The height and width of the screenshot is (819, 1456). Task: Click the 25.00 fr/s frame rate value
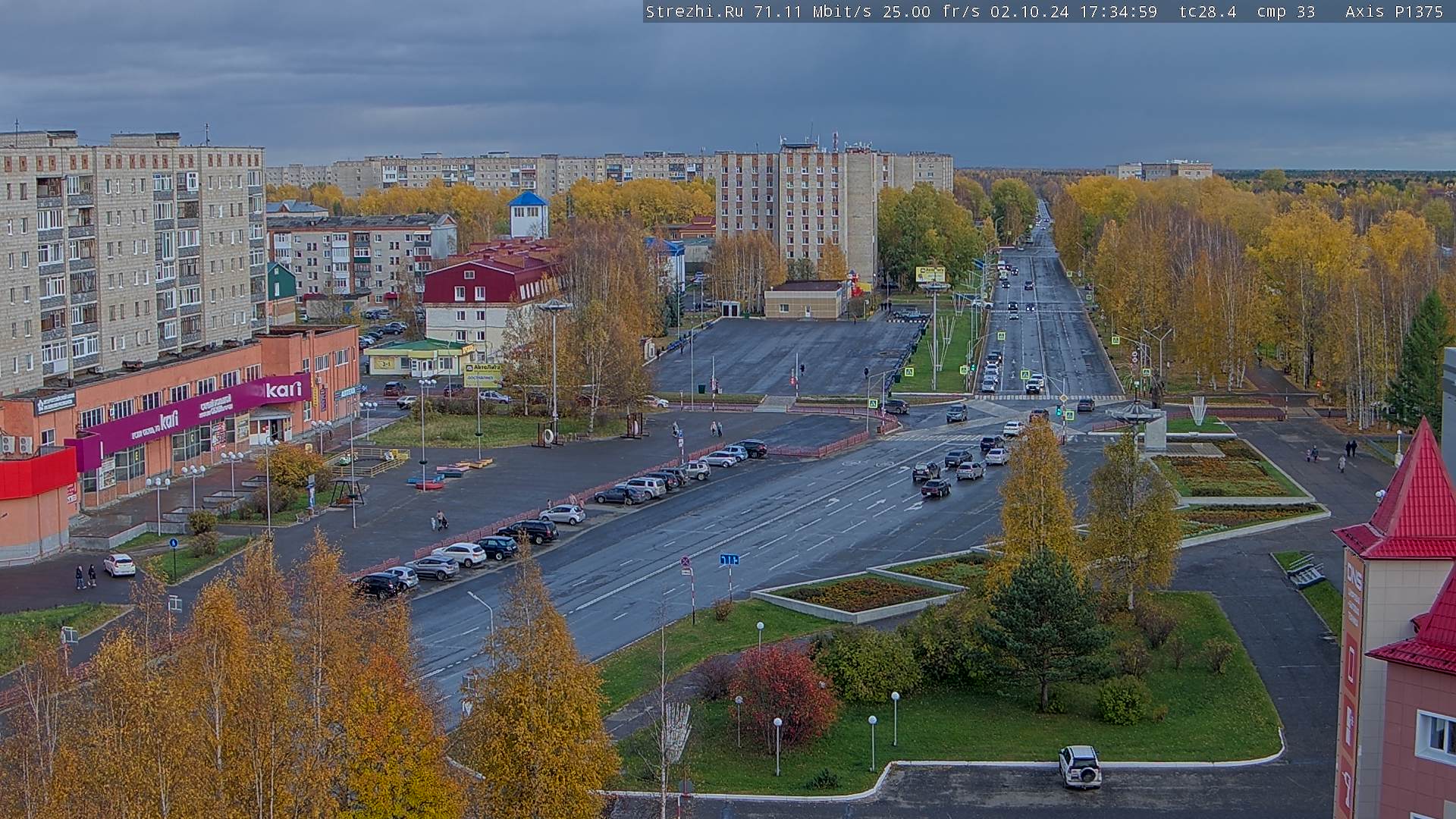point(931,11)
